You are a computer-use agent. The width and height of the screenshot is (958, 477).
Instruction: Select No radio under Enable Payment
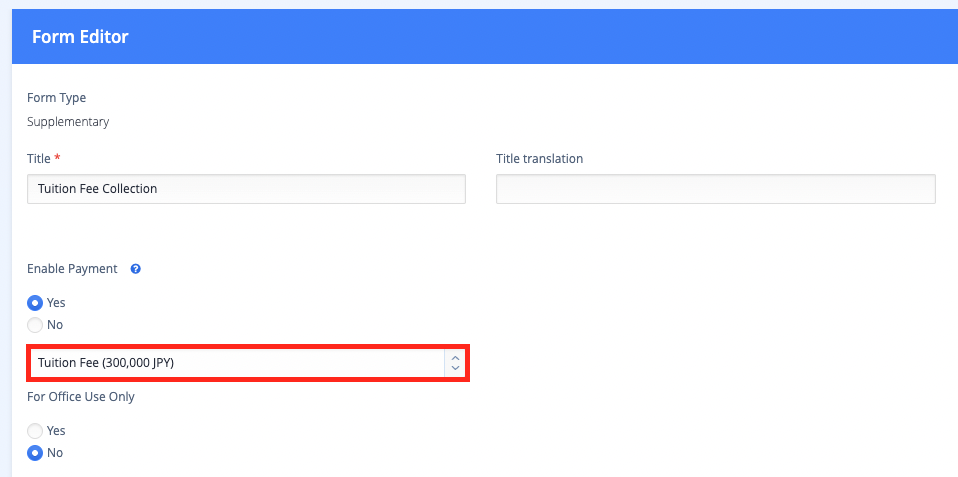tap(35, 324)
